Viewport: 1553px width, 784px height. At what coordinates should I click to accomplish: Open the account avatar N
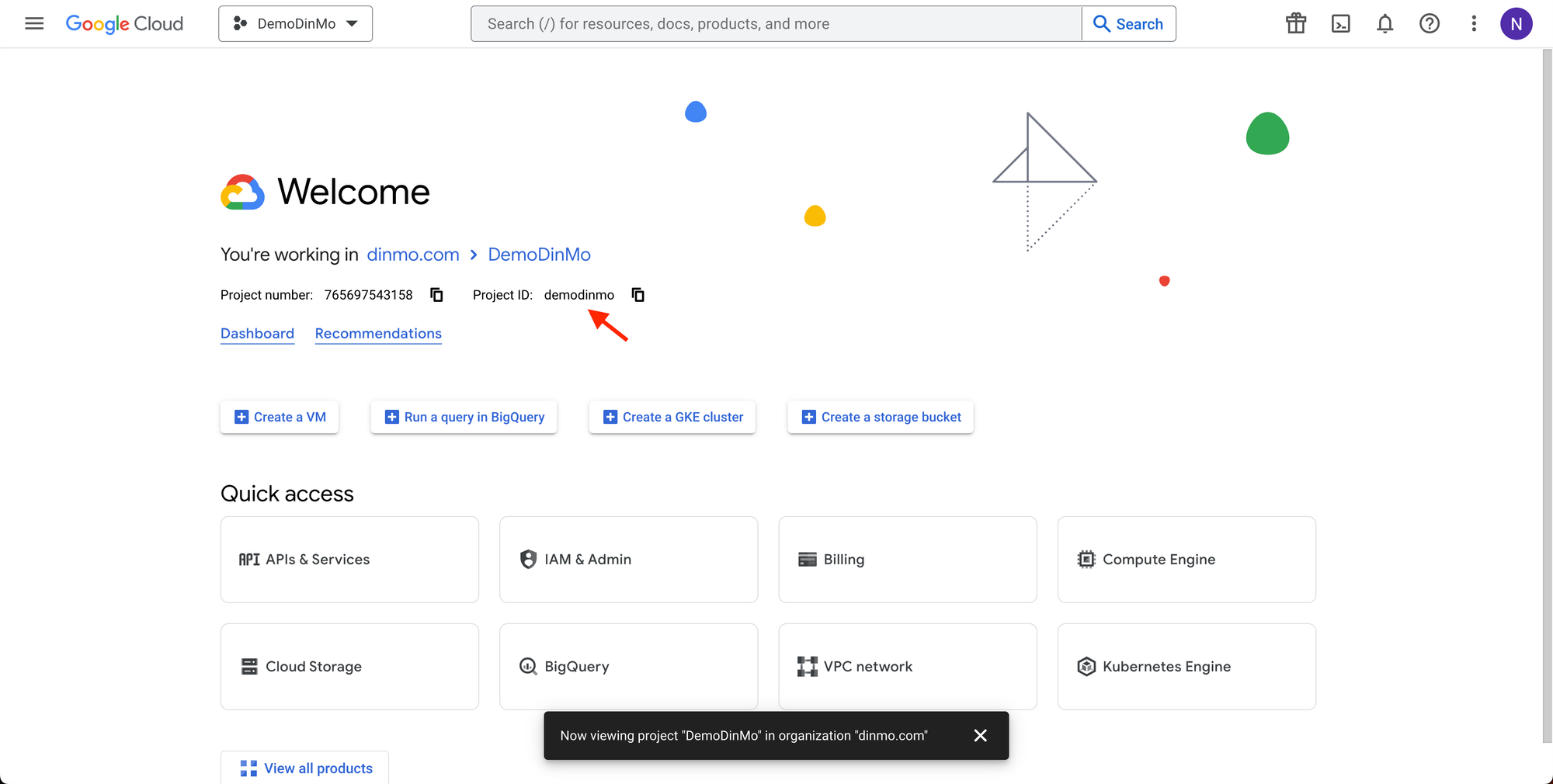click(x=1516, y=23)
